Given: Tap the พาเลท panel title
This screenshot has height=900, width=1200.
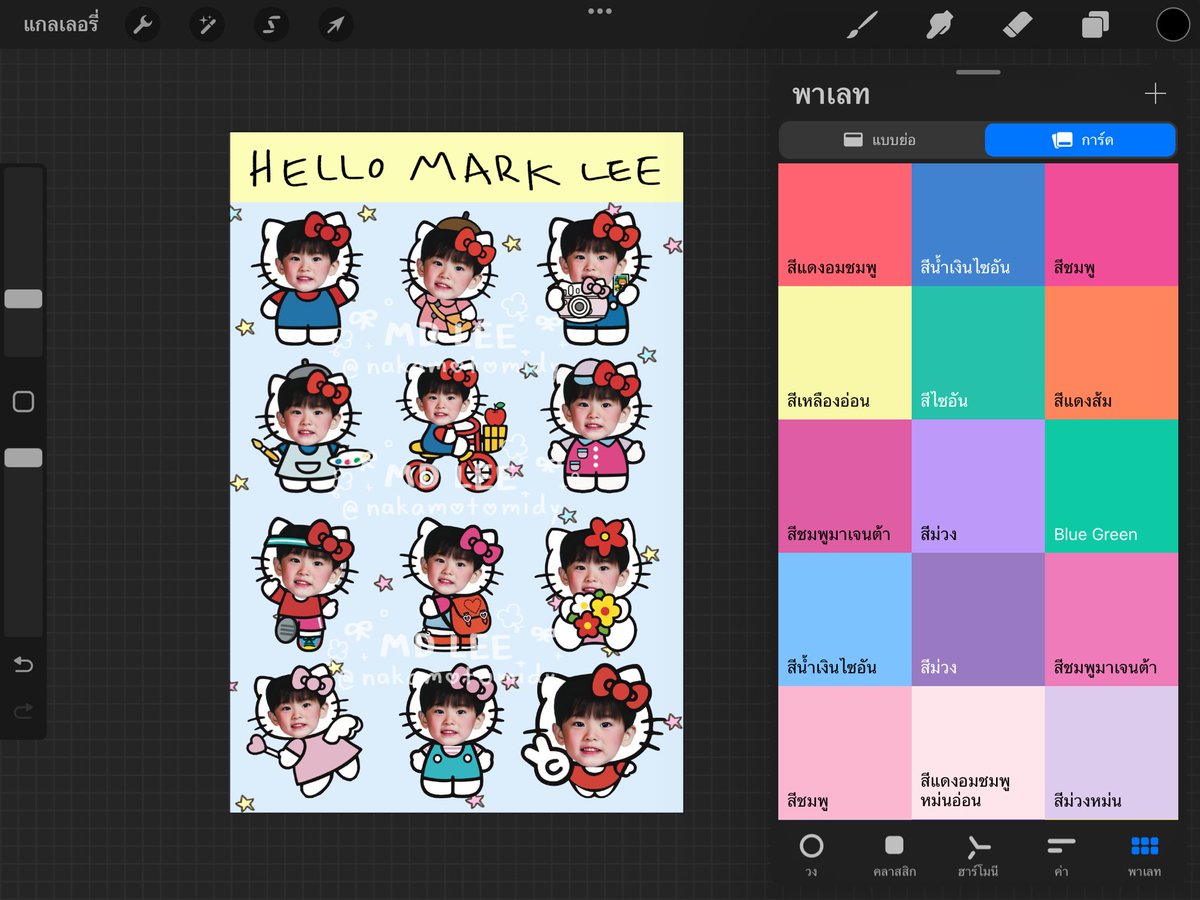Looking at the screenshot, I should pyautogui.click(x=831, y=95).
